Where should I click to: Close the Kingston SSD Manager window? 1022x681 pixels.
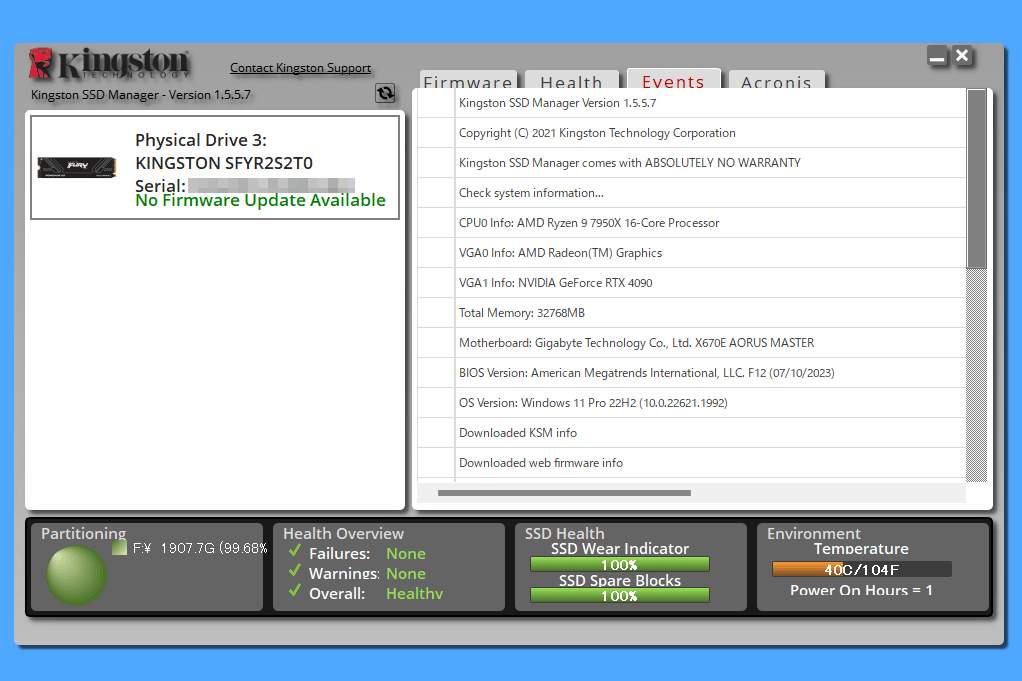(962, 56)
